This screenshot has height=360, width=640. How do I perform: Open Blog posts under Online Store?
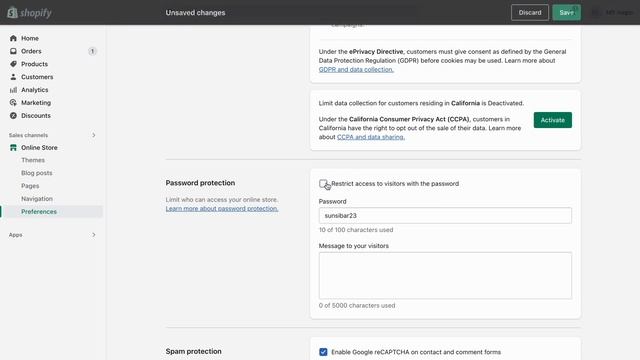click(37, 173)
